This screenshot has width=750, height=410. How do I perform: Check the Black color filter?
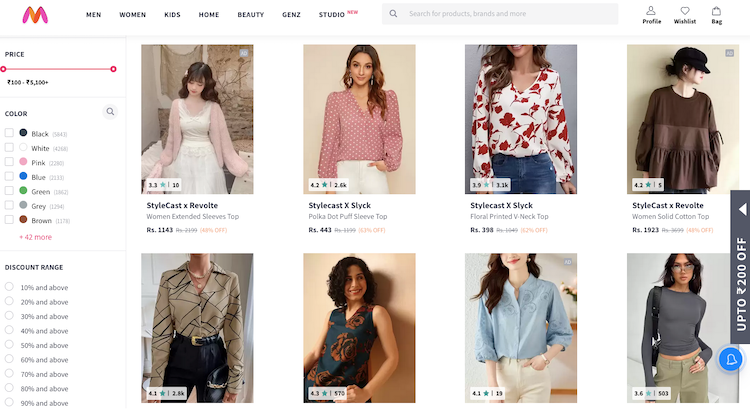[x=9, y=133]
